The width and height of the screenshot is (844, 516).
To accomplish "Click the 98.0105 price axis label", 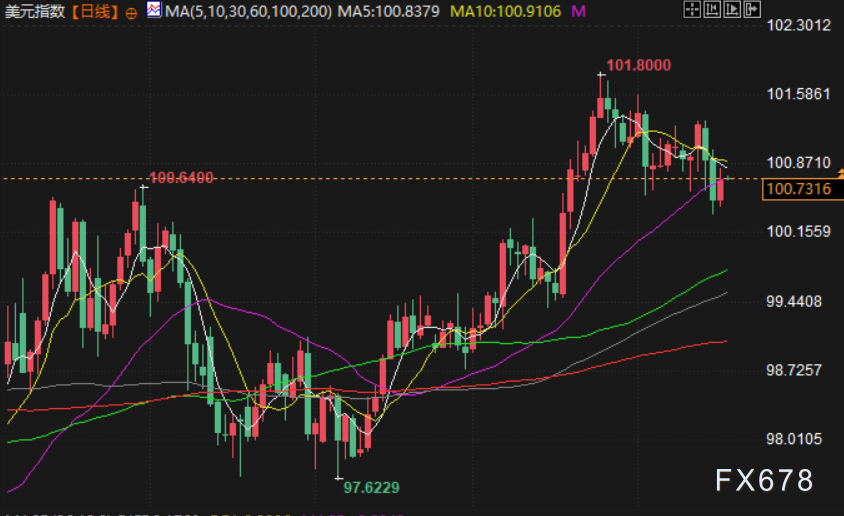I will [x=794, y=439].
